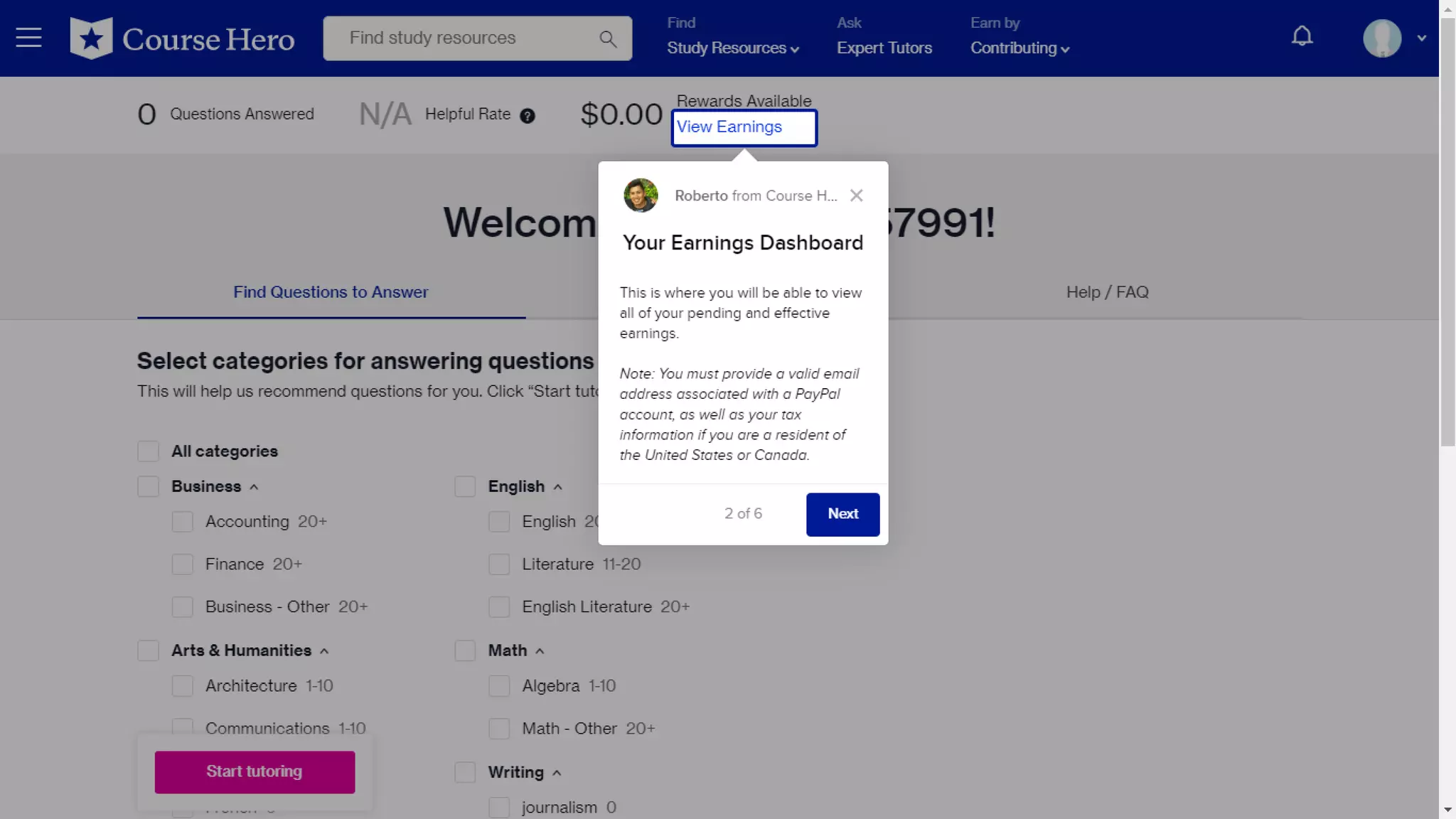Collapse the Arts & Humanities section

tap(324, 651)
